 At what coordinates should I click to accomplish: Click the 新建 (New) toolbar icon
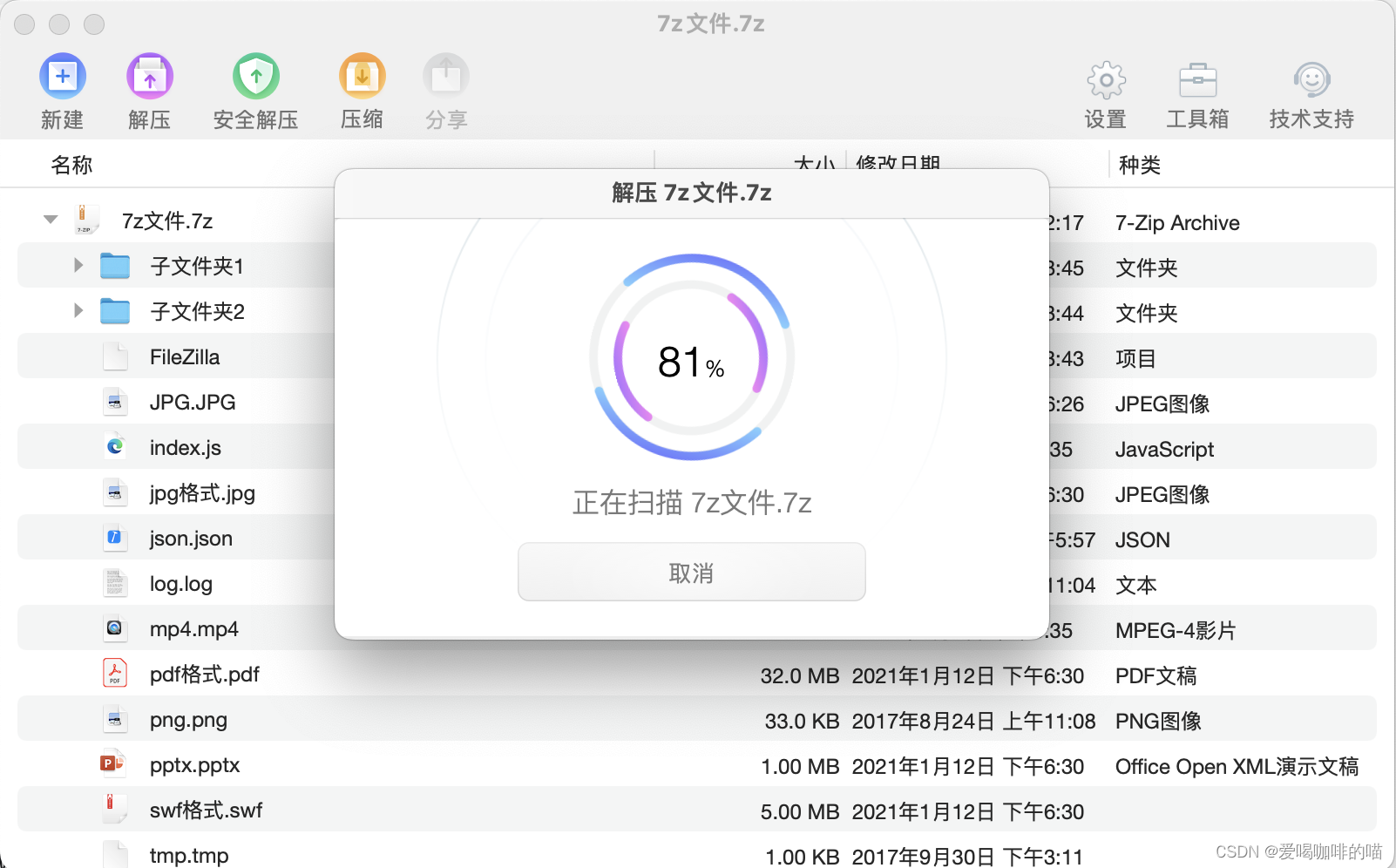coord(63,77)
